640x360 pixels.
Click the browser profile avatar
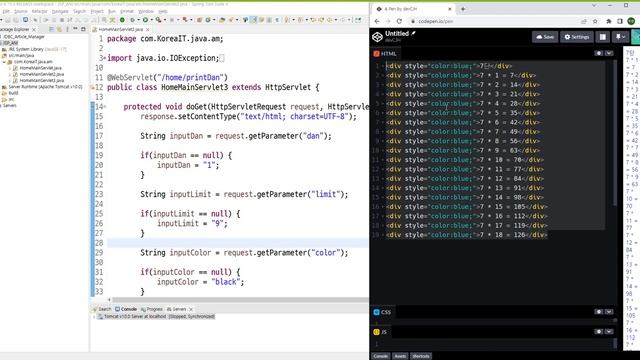click(x=631, y=21)
